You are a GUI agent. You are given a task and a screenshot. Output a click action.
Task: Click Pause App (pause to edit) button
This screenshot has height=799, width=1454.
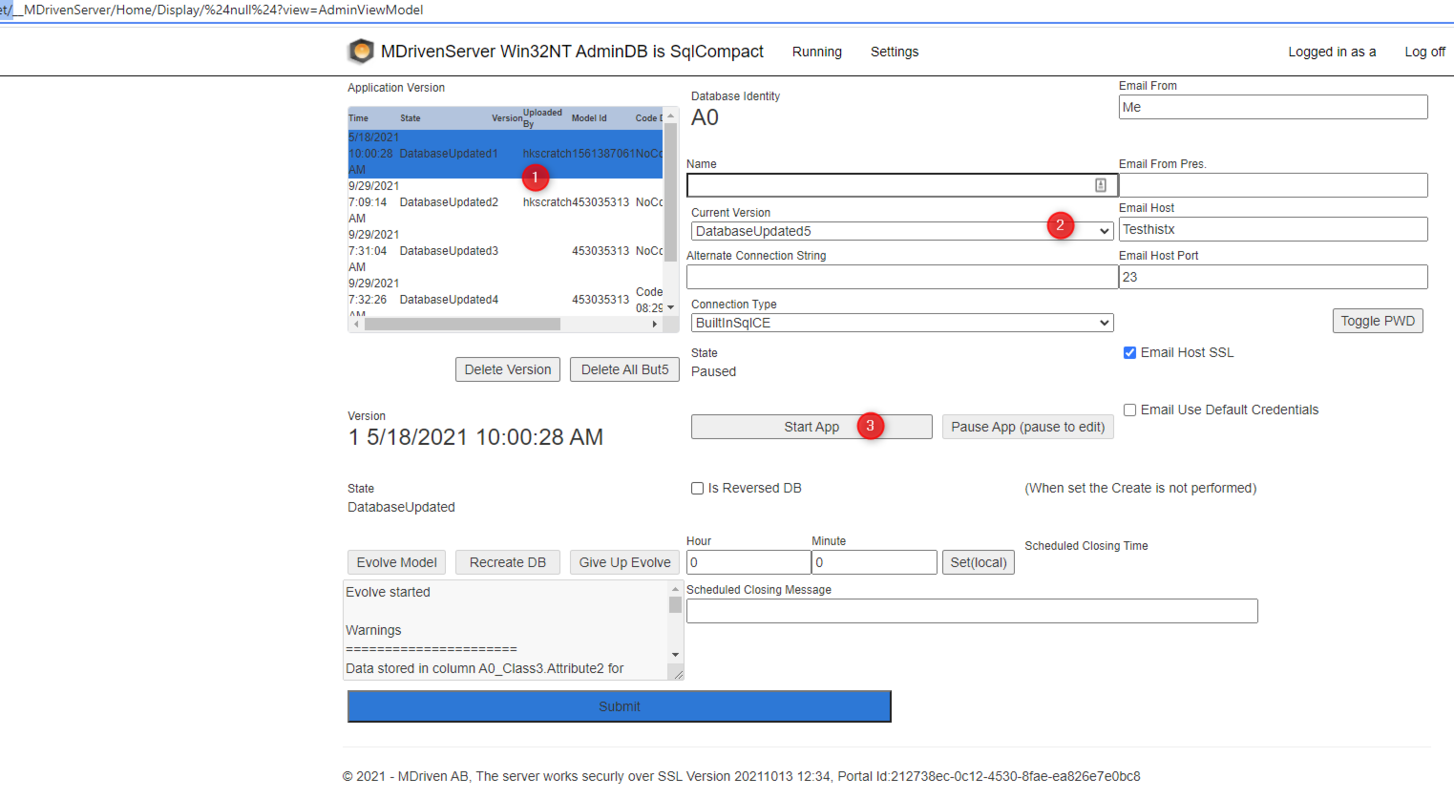(1028, 427)
